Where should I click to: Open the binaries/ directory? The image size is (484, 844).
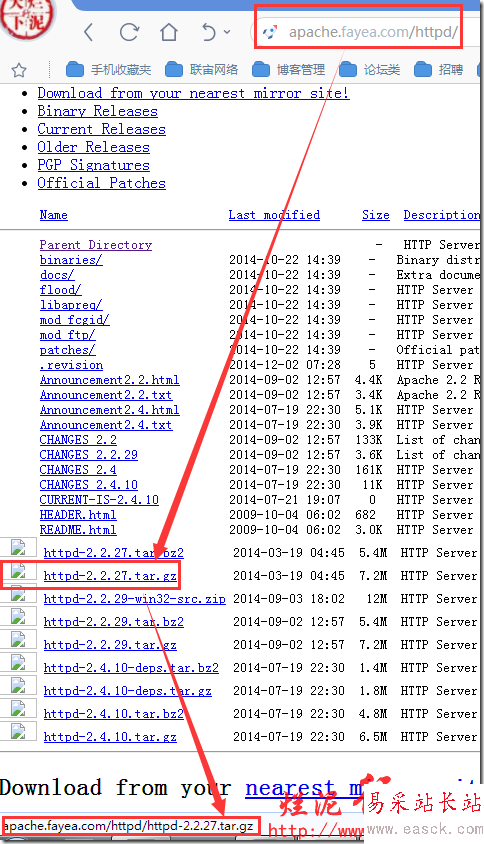[x=71, y=260]
